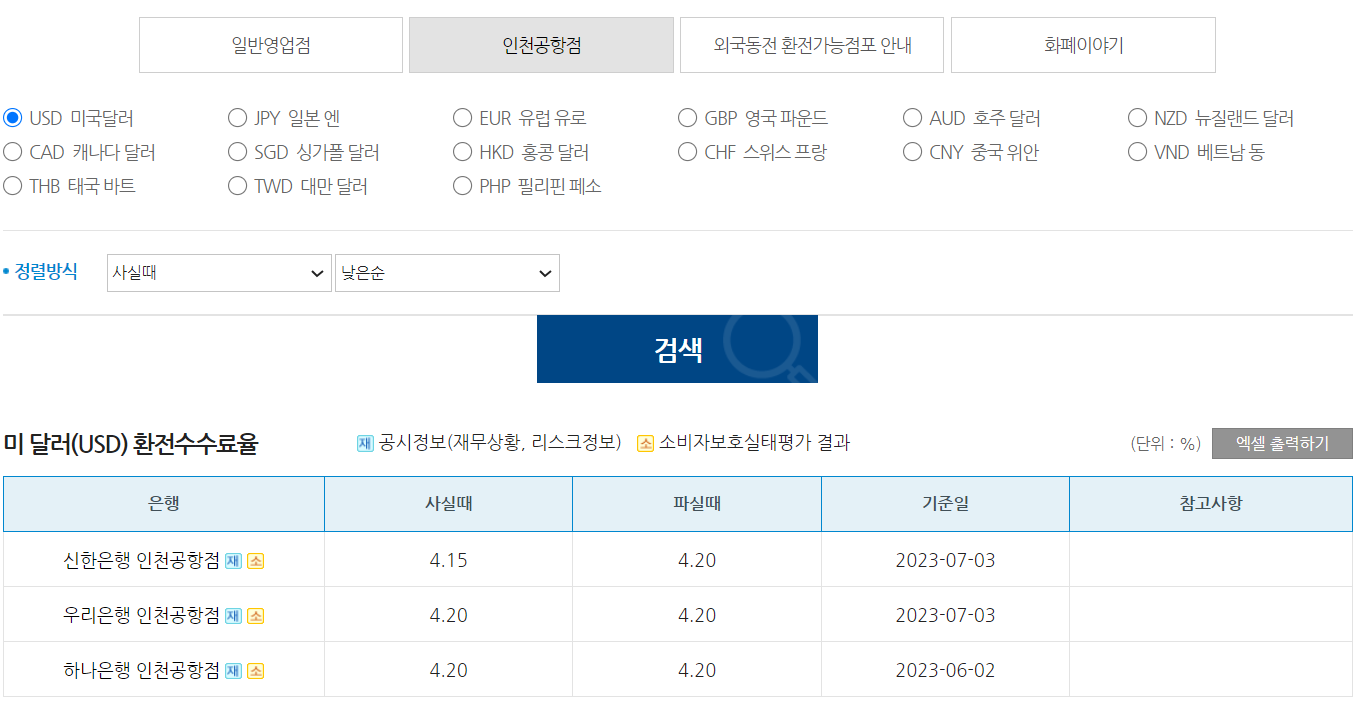Choose VND 베트남 동 option
Viewport: 1363px width, 712px height.
point(1137,151)
